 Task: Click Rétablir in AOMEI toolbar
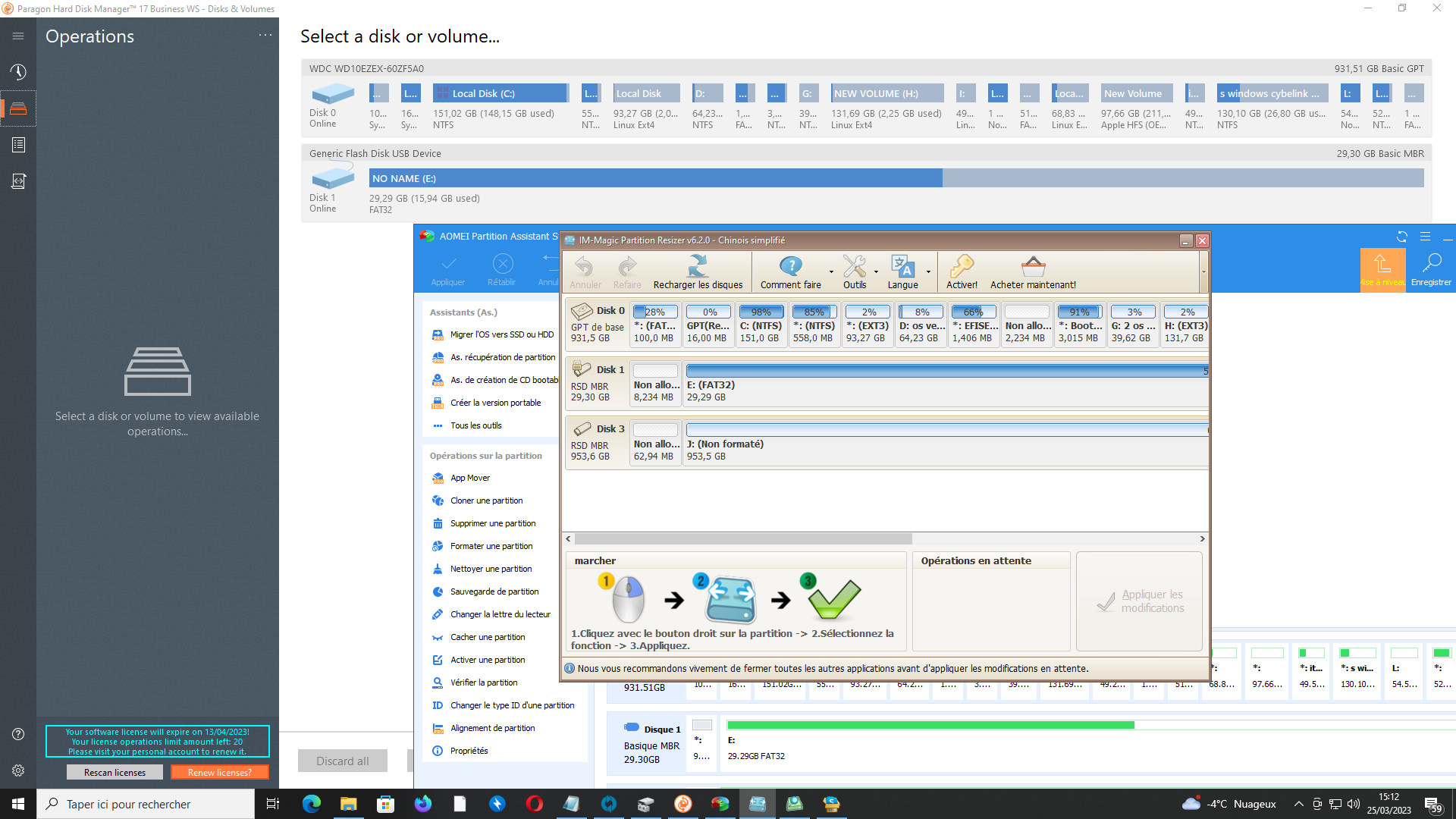coord(501,270)
